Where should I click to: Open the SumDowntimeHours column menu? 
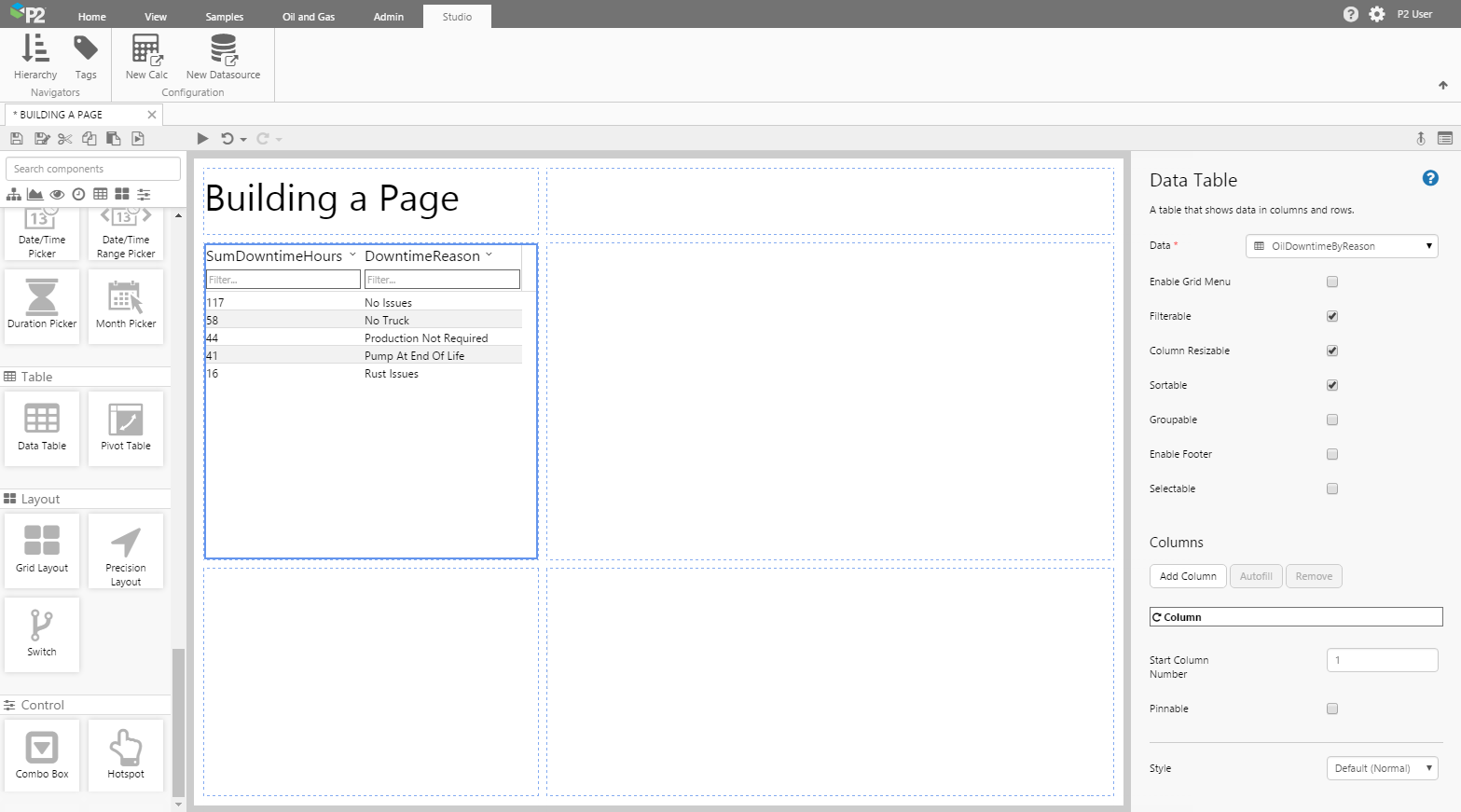(x=351, y=255)
